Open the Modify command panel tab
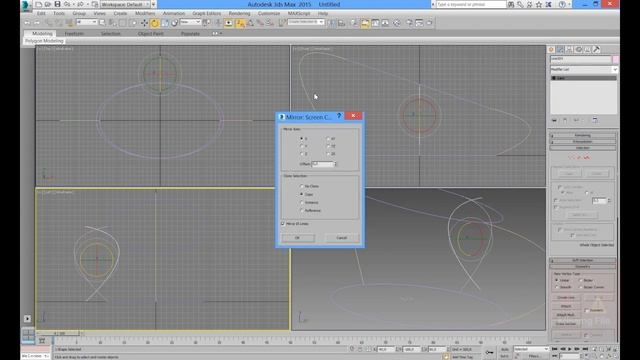Viewport: 640px width, 360px height. pos(560,49)
